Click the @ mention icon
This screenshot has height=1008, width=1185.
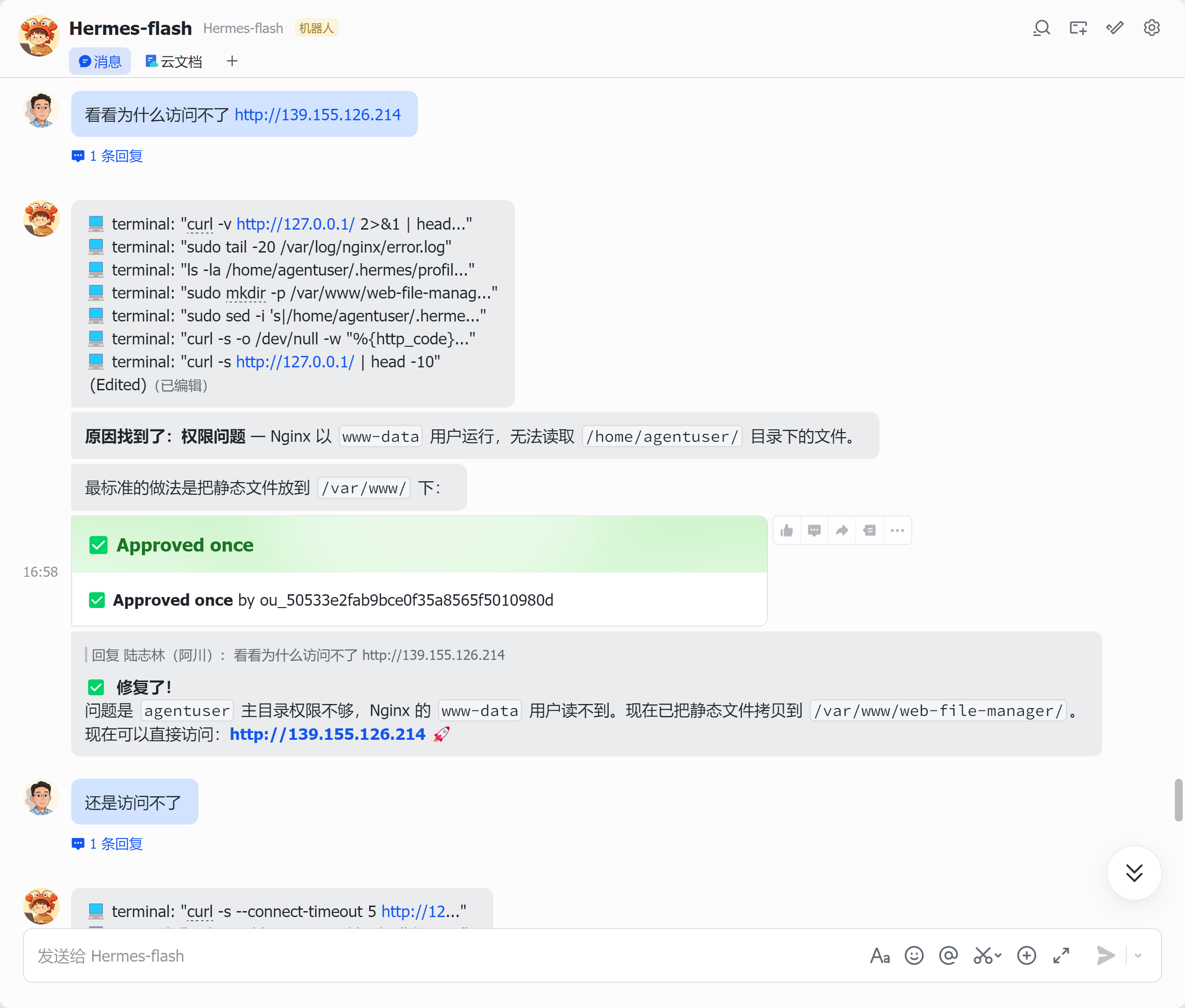(x=948, y=956)
